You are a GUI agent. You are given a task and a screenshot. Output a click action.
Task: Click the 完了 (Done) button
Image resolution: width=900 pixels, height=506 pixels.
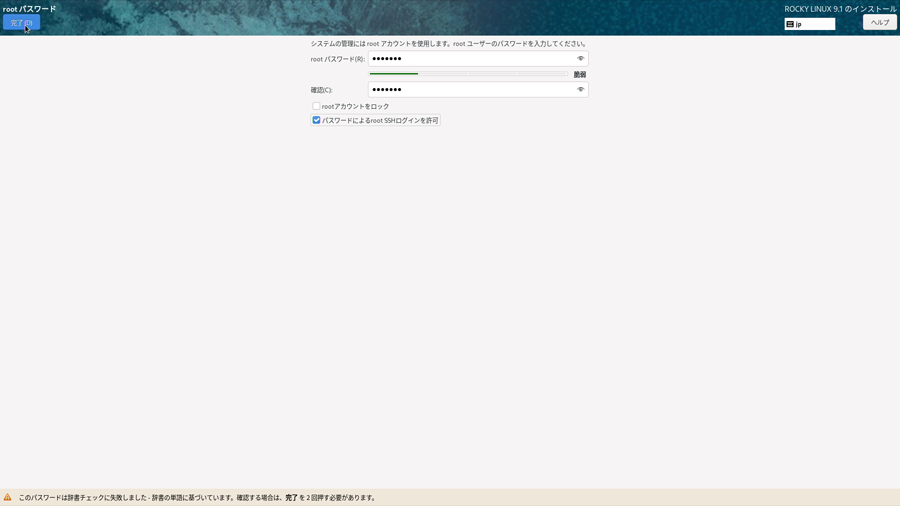pos(21,23)
